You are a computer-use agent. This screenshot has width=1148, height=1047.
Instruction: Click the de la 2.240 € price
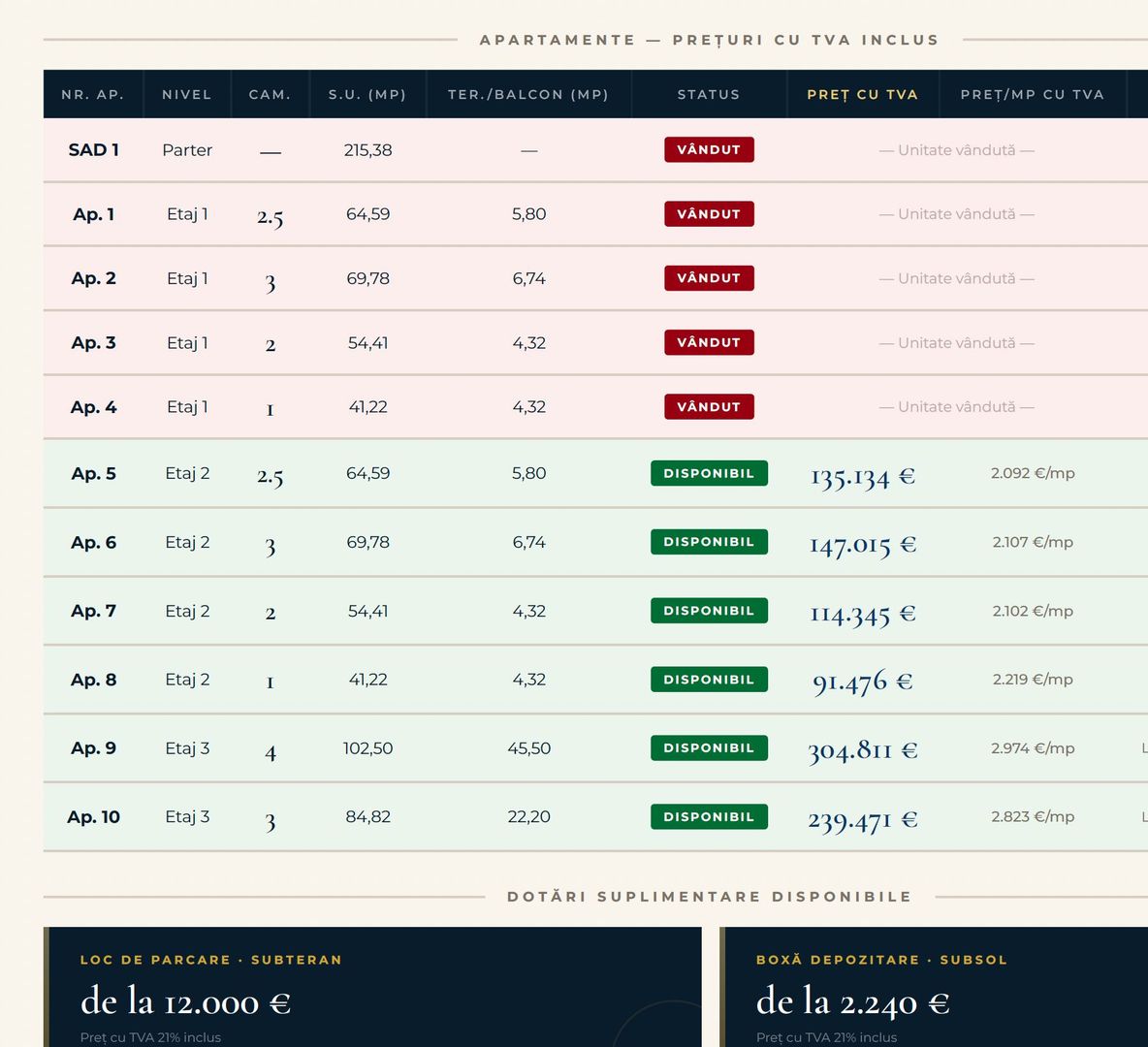pos(853,1001)
